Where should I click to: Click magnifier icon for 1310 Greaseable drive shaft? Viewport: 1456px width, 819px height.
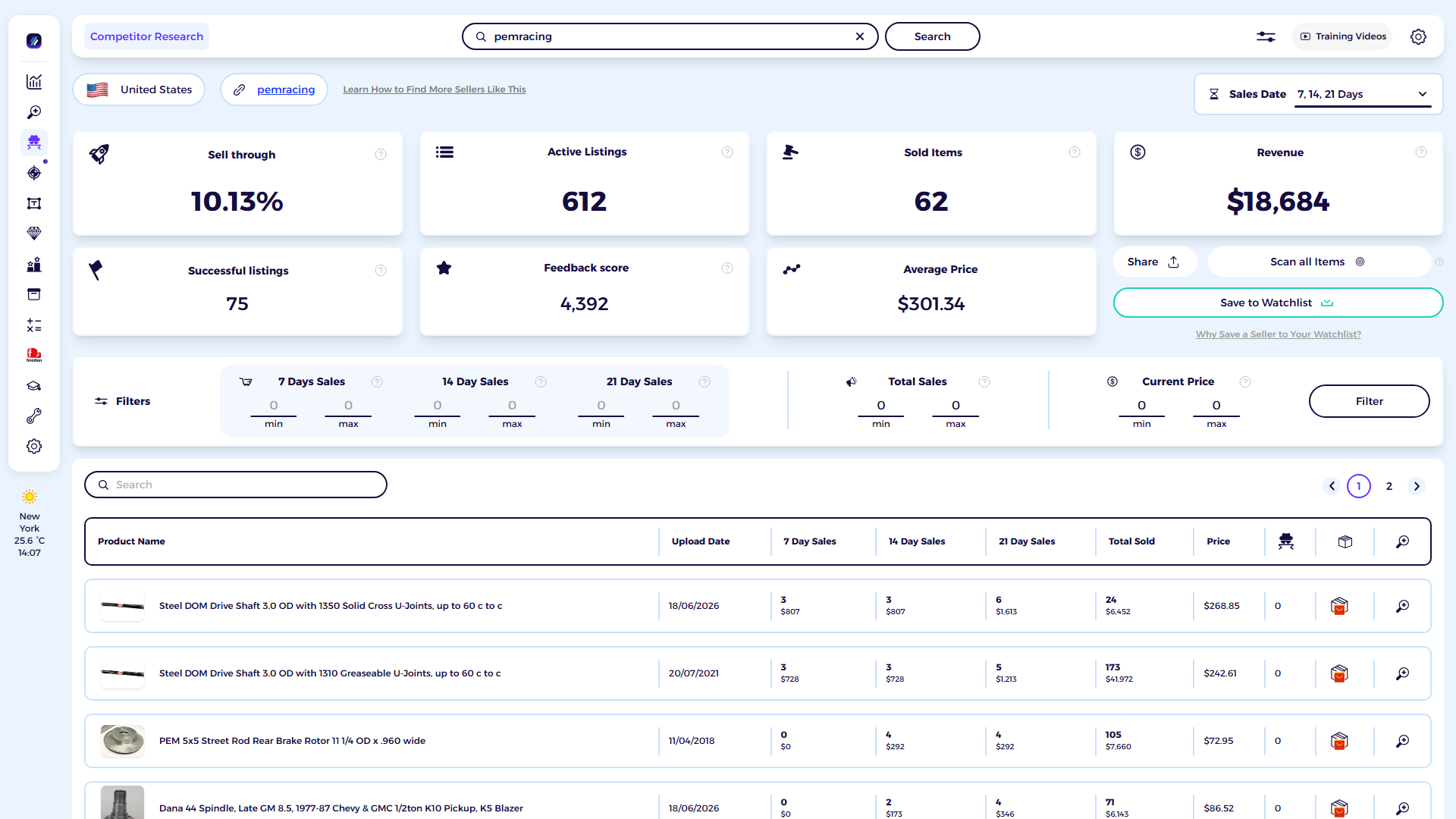(1403, 673)
